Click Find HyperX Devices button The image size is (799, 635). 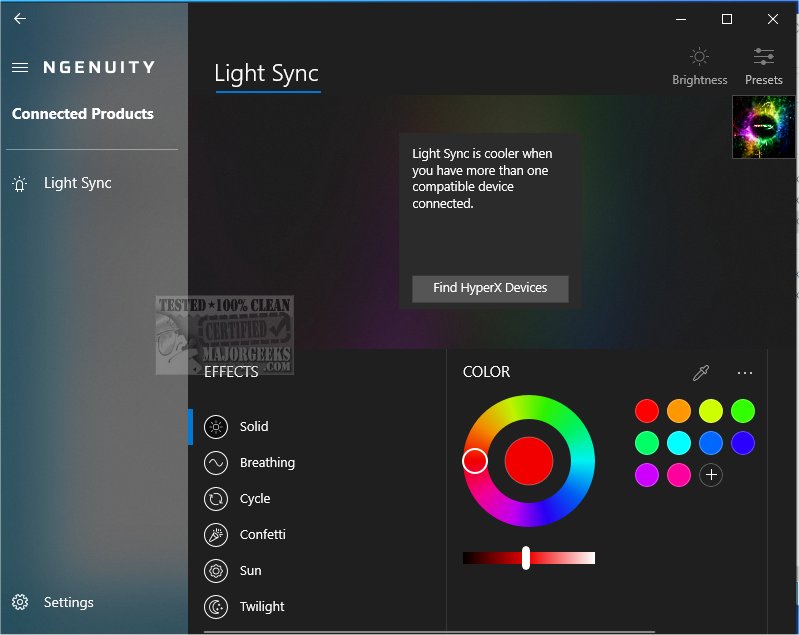coord(490,288)
